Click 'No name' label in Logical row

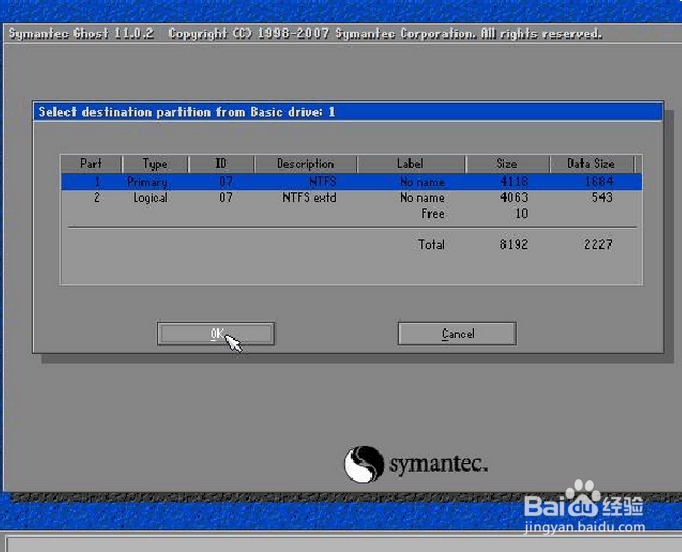[422, 198]
